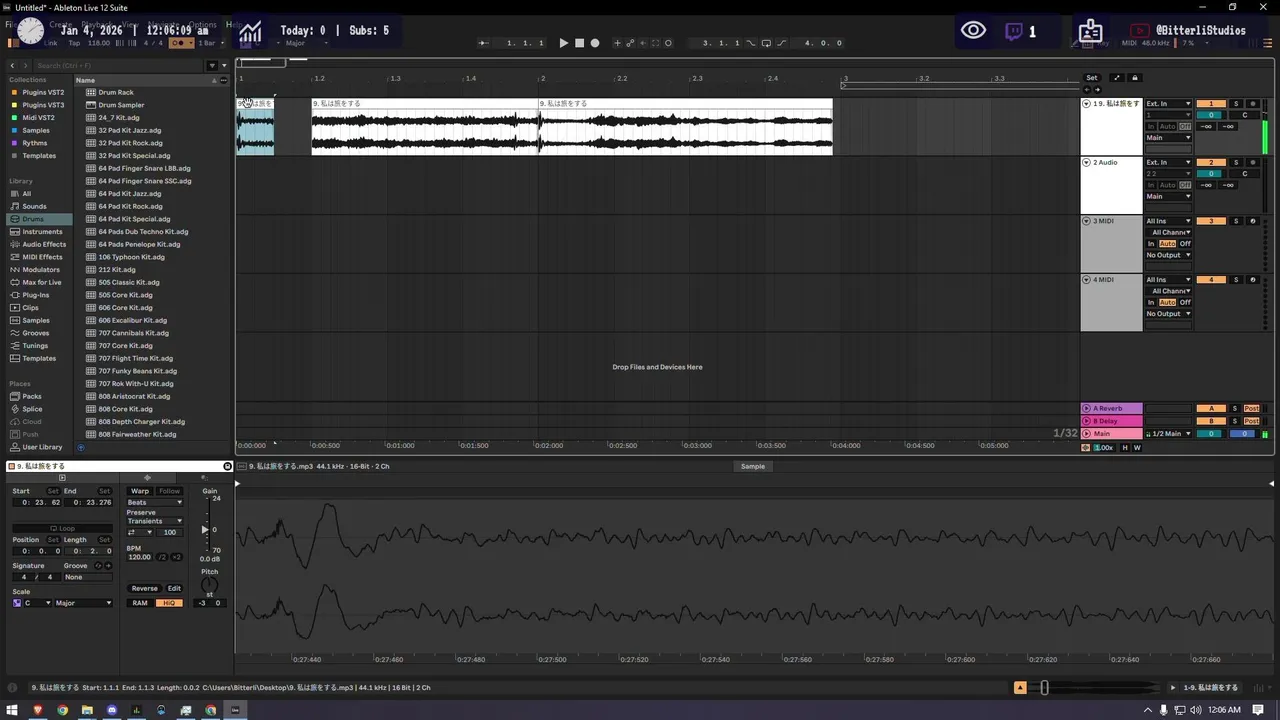The width and height of the screenshot is (1280, 720).
Task: Solo the 4 MIDI track
Action: coord(1236,280)
